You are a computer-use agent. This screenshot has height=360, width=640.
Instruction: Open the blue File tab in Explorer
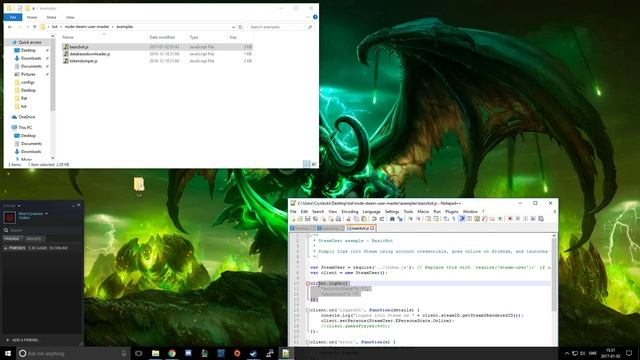tap(13, 17)
